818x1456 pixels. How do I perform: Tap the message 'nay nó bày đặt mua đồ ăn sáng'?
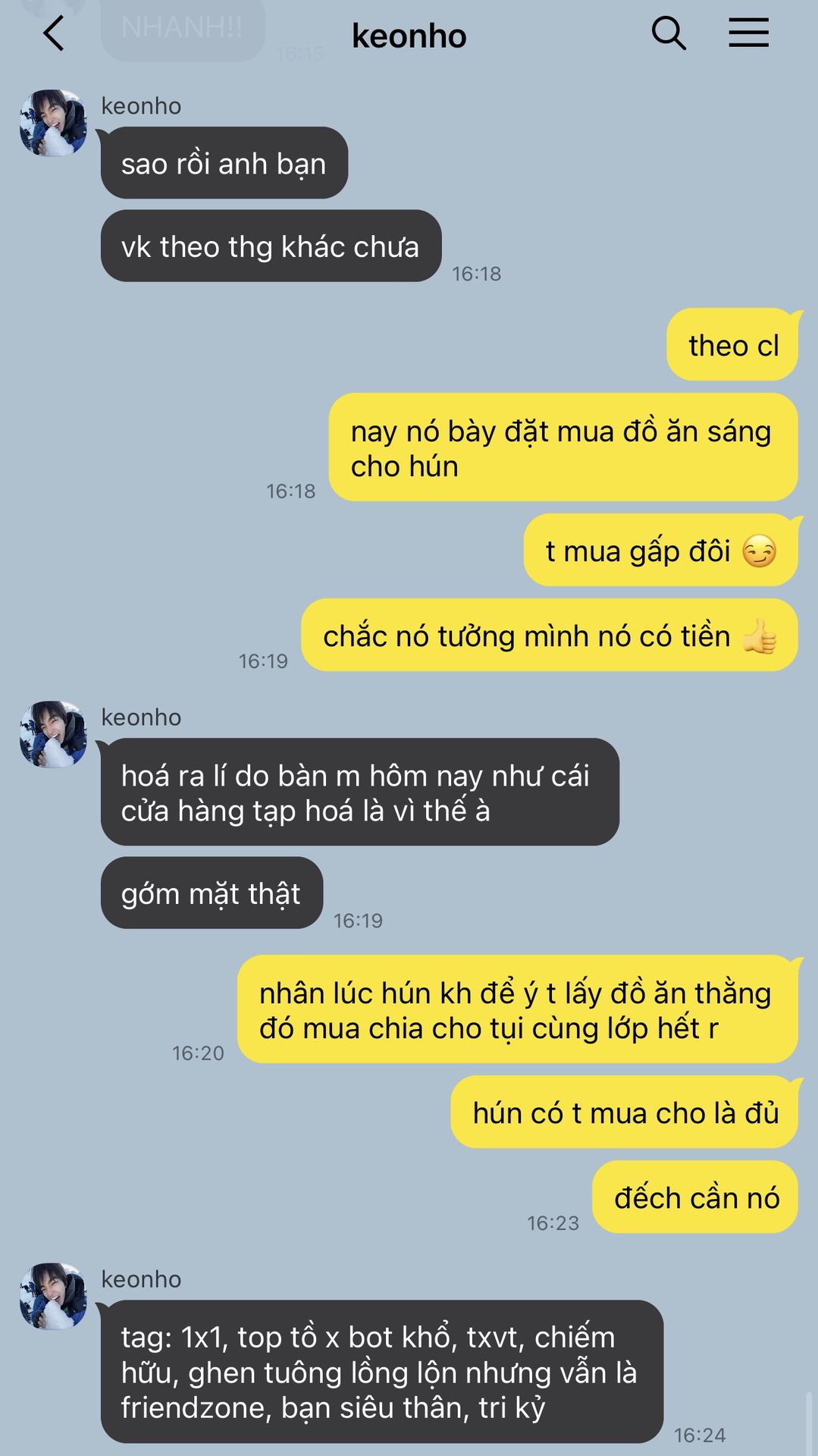click(x=563, y=447)
